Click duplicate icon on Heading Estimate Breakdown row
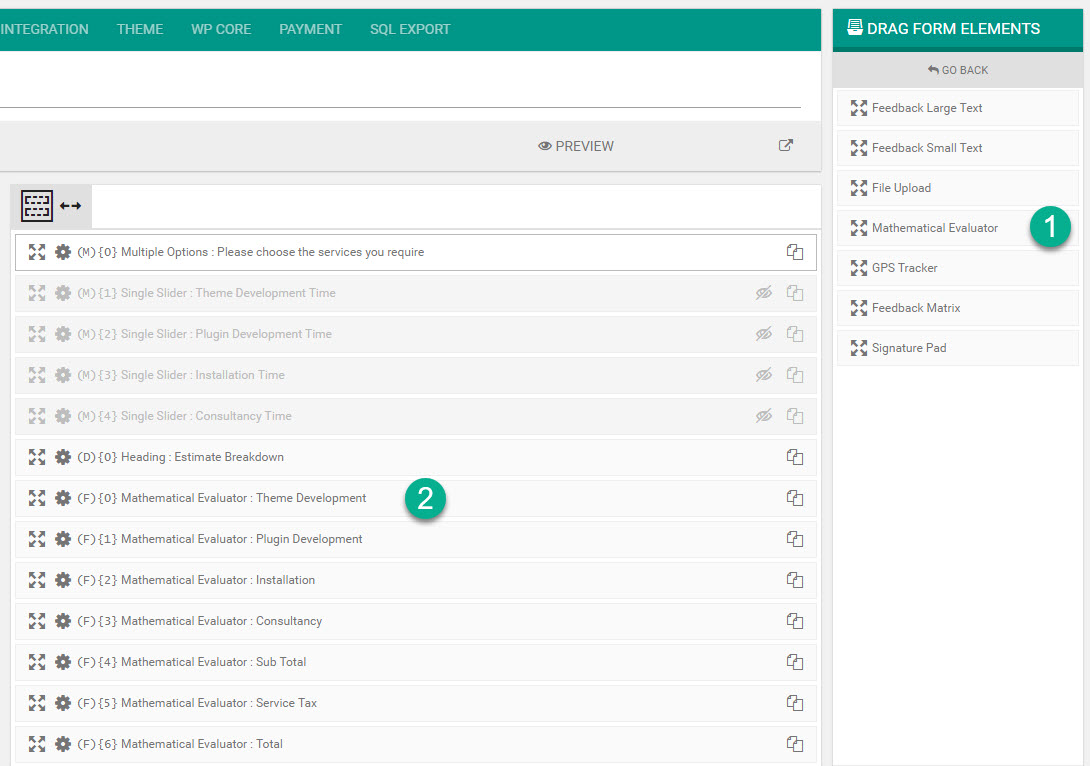 [795, 457]
